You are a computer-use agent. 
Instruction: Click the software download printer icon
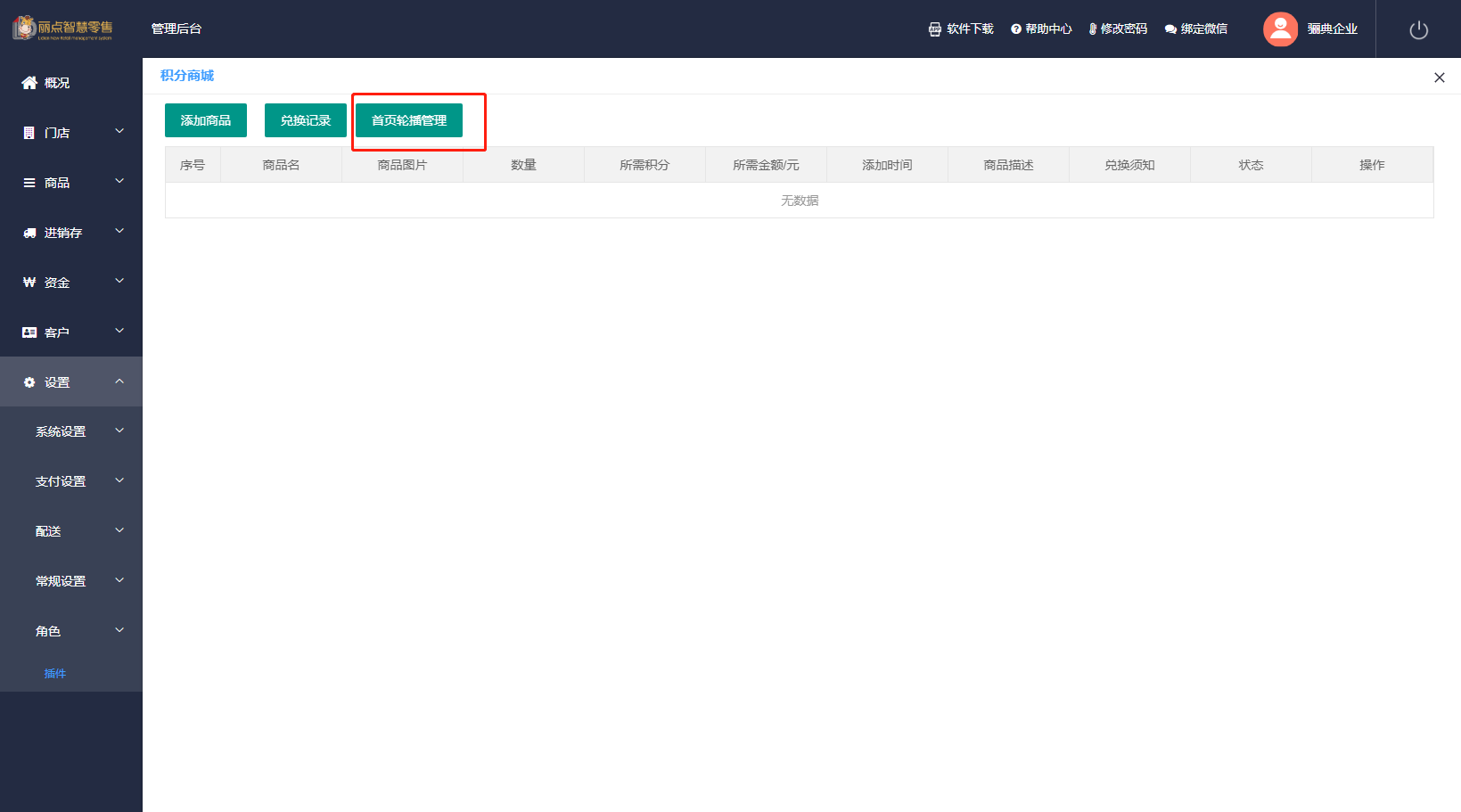click(x=935, y=29)
